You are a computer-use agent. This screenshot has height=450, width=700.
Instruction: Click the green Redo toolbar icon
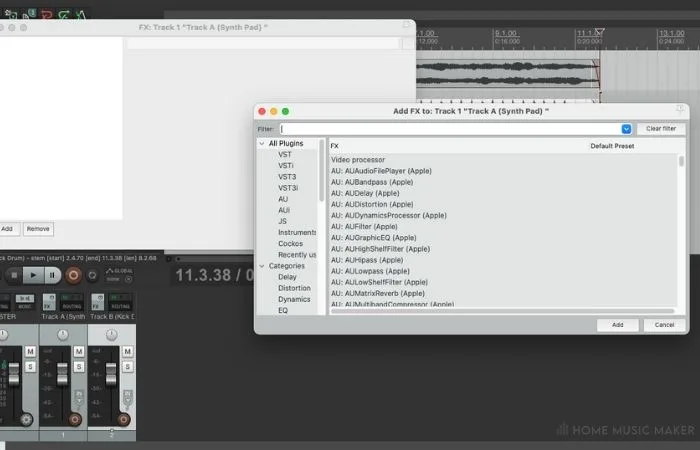(64, 15)
